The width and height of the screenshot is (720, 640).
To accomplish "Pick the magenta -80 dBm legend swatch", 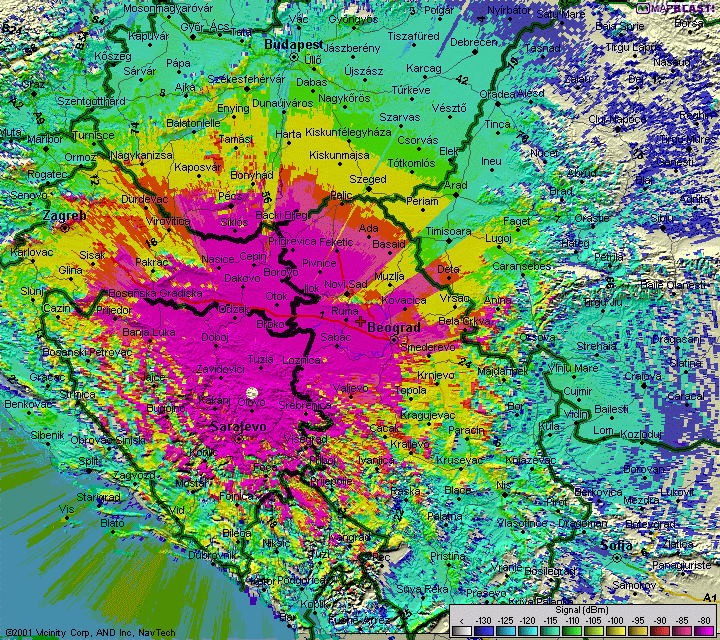I will pos(704,630).
